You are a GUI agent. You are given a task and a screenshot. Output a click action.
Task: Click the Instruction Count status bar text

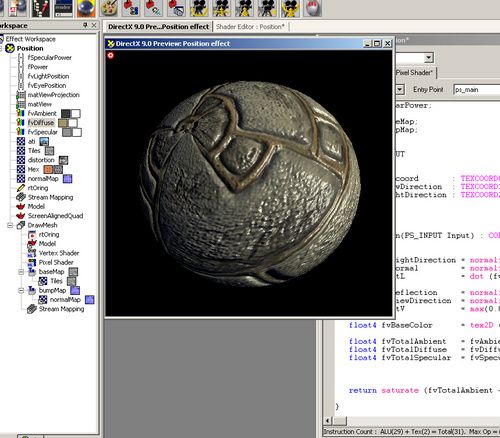tap(412, 432)
